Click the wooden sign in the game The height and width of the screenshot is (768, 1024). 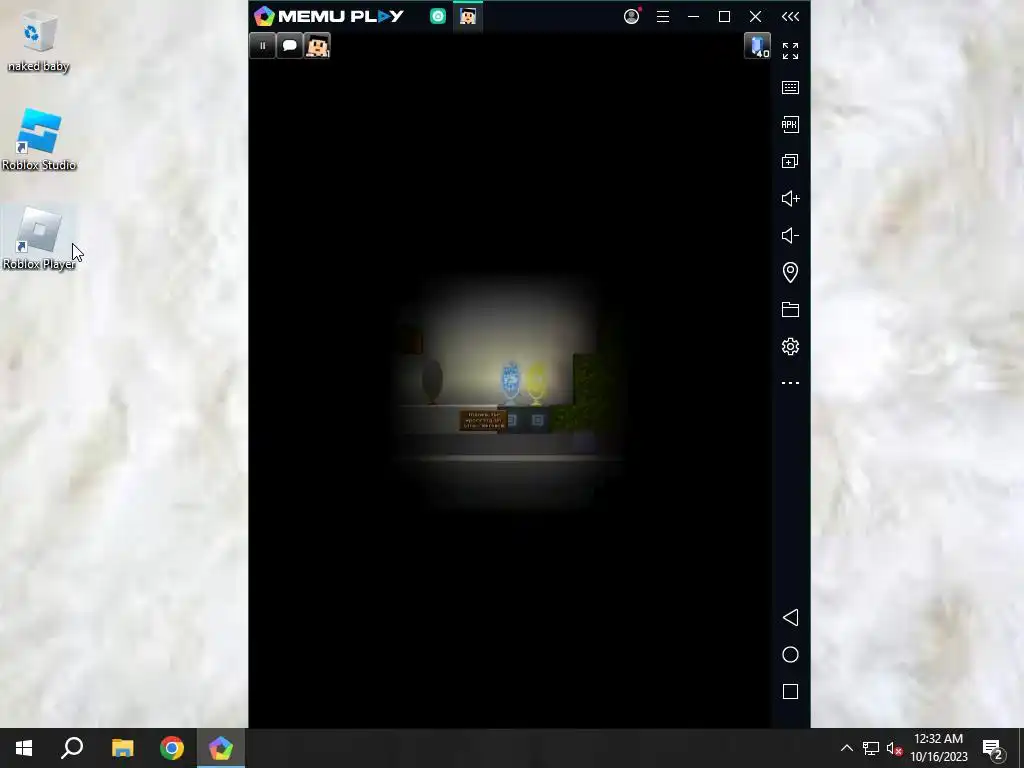click(x=483, y=420)
